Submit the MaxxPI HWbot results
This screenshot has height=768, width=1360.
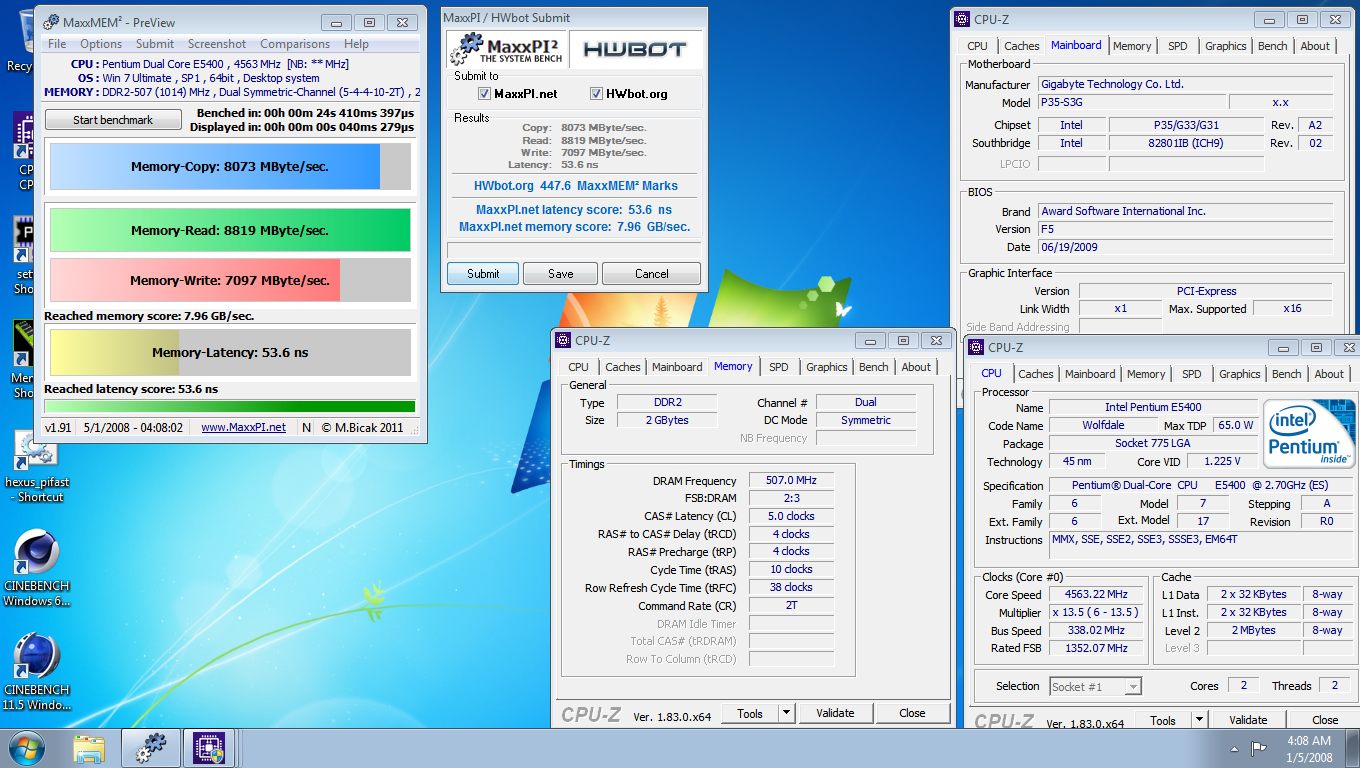point(483,274)
